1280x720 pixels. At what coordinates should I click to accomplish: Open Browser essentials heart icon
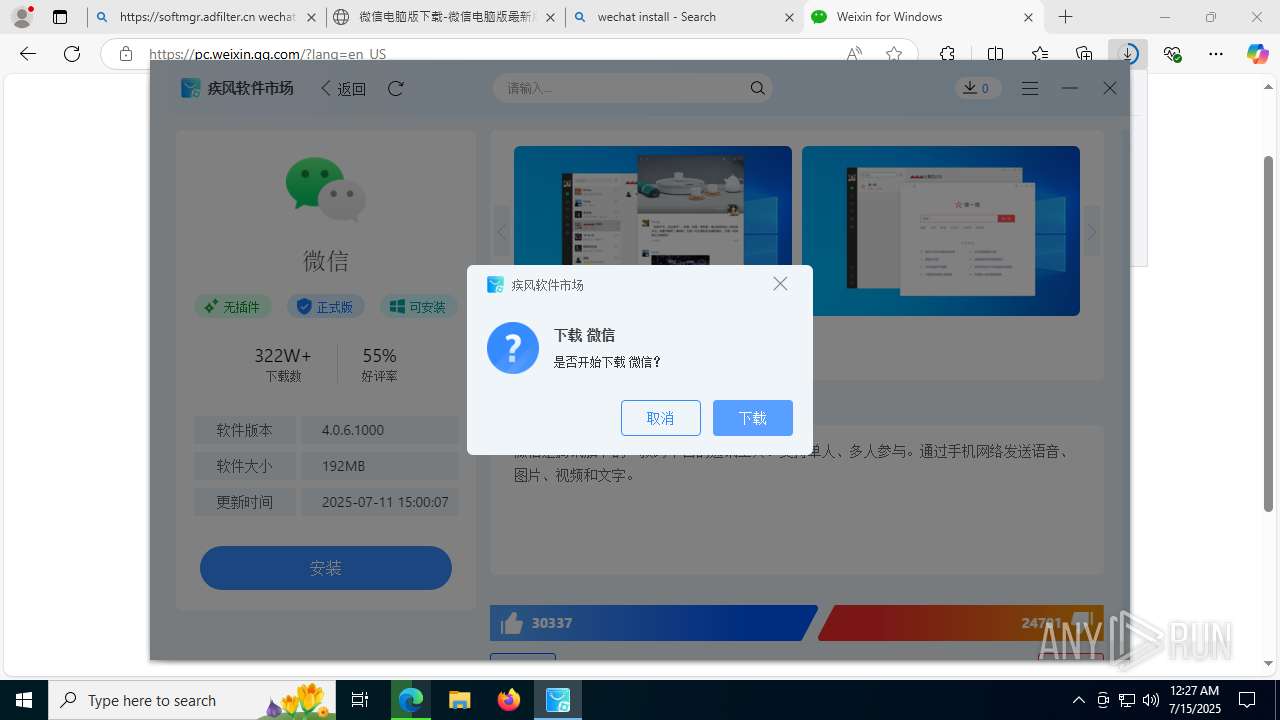[x=1172, y=54]
